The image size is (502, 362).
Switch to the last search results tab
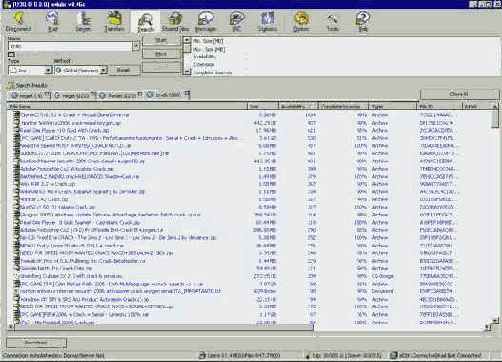click(x=168, y=95)
